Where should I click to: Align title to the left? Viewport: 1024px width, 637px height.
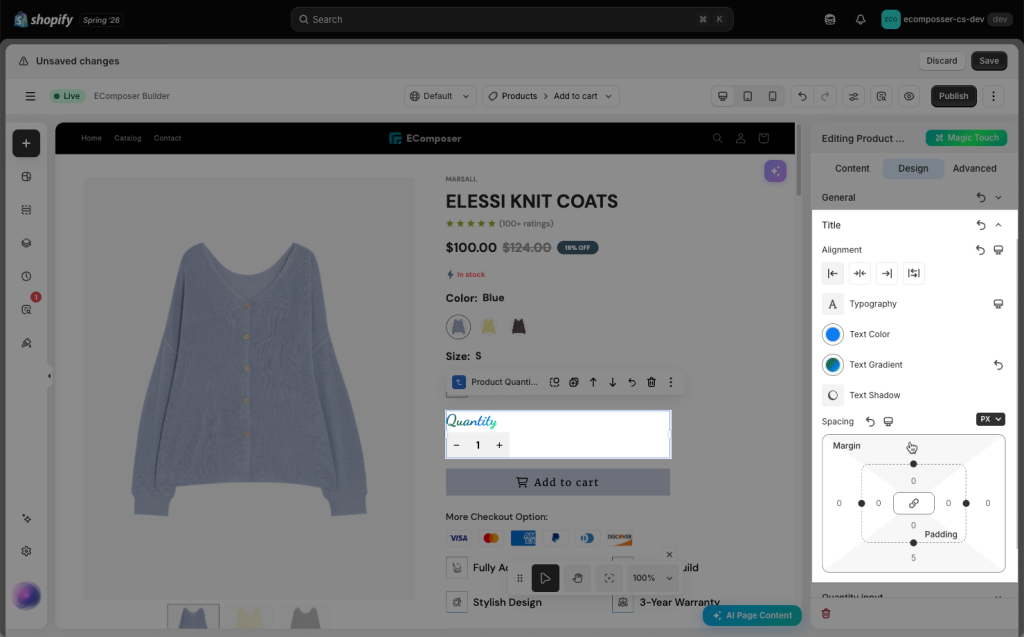click(833, 273)
